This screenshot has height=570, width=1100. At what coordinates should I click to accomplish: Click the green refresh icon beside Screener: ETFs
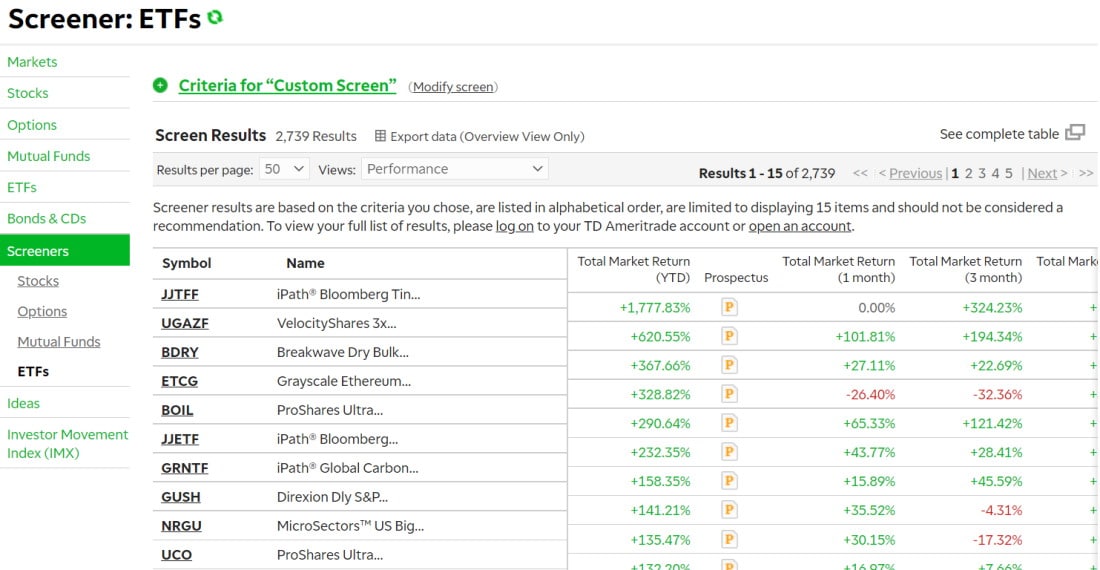(215, 17)
